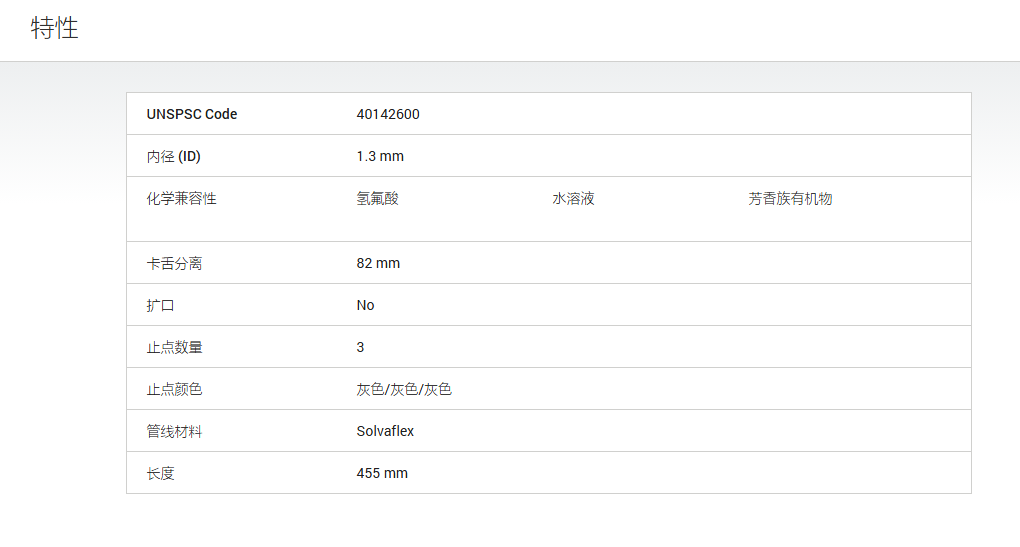Click the 芳香族有机物 compatibility entry
The image size is (1020, 547).
790,198
